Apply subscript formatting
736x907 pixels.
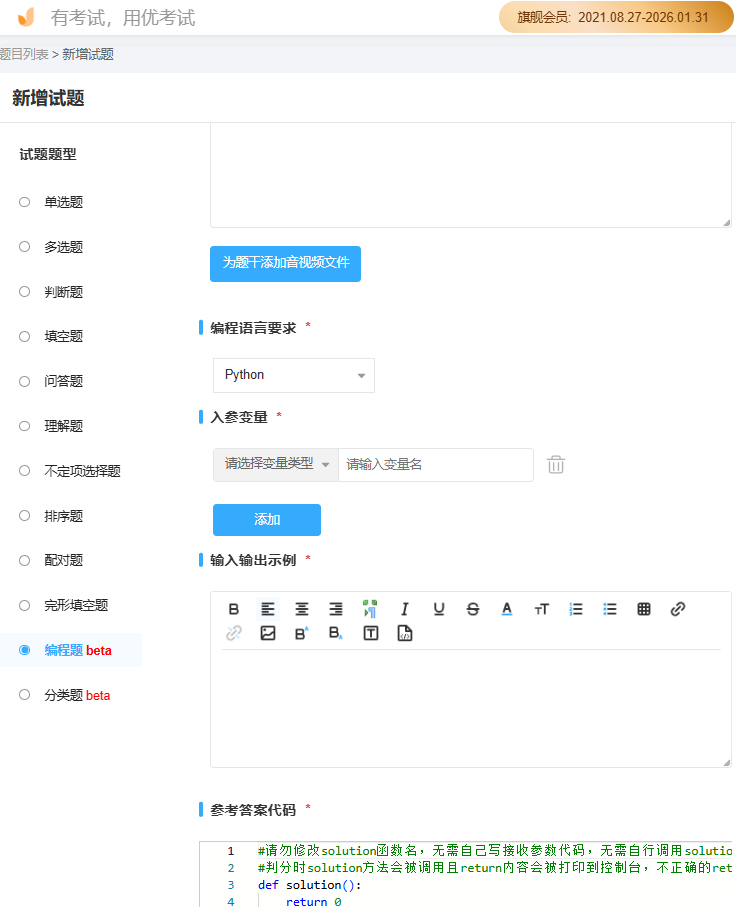coord(336,633)
